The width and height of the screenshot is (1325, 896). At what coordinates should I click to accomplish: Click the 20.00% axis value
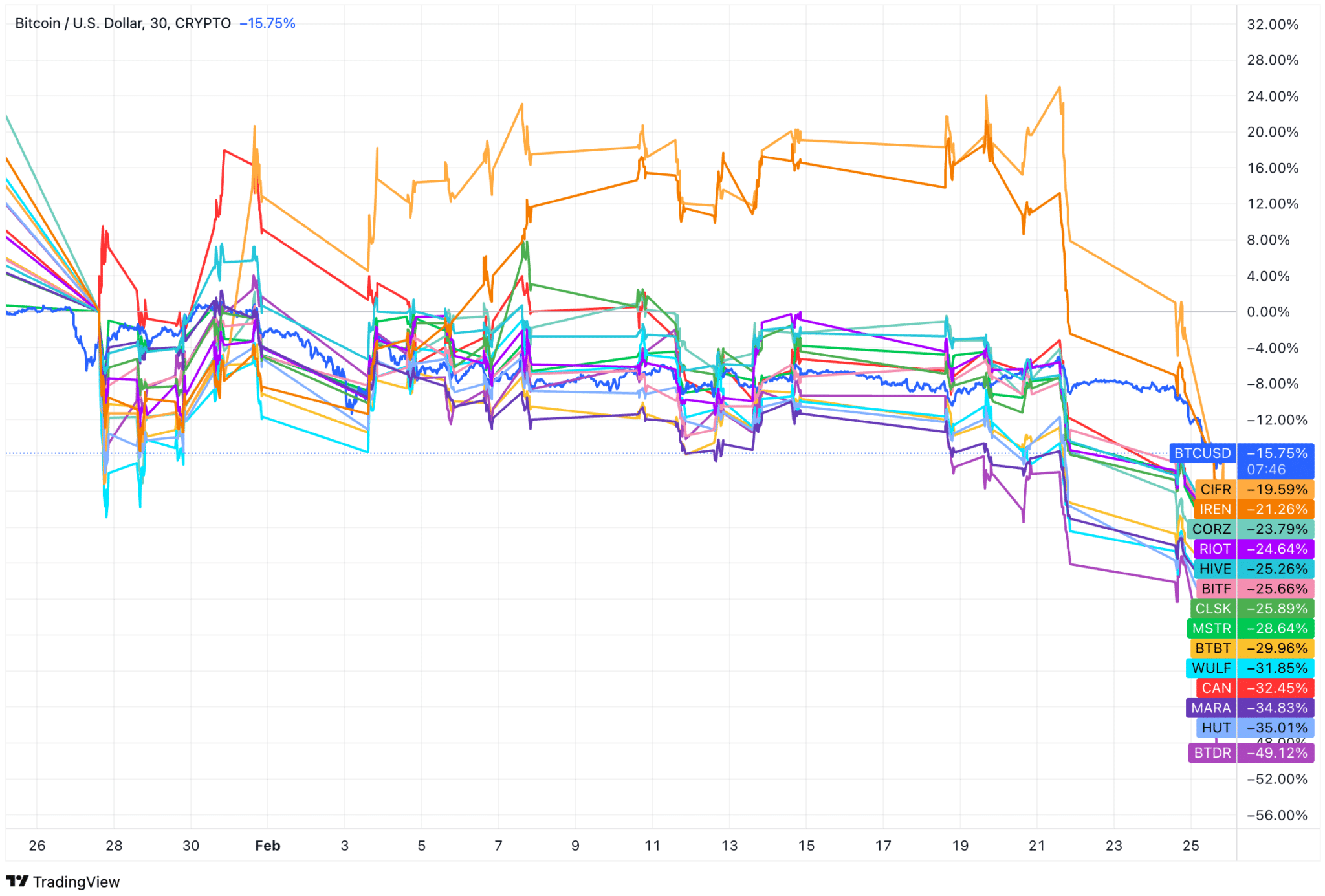tap(1273, 132)
